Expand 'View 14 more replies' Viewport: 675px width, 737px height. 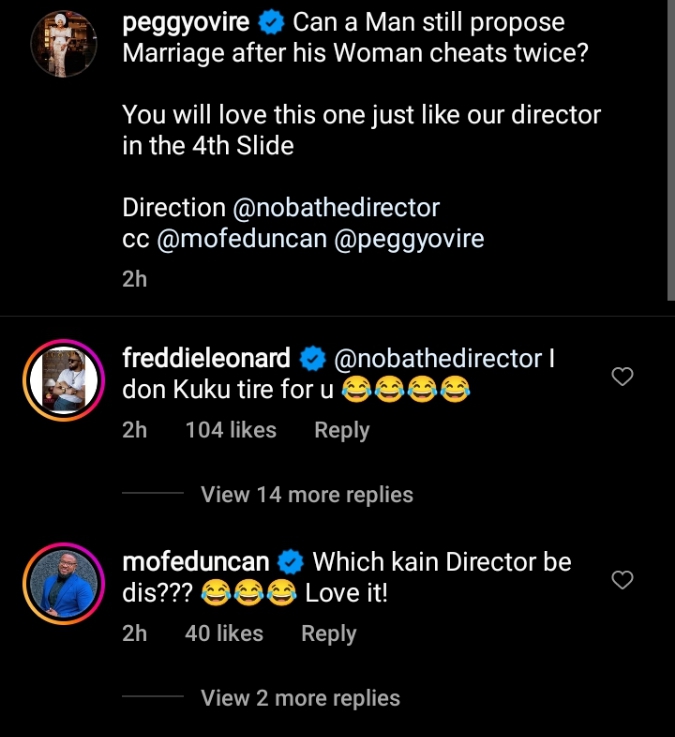(x=306, y=494)
